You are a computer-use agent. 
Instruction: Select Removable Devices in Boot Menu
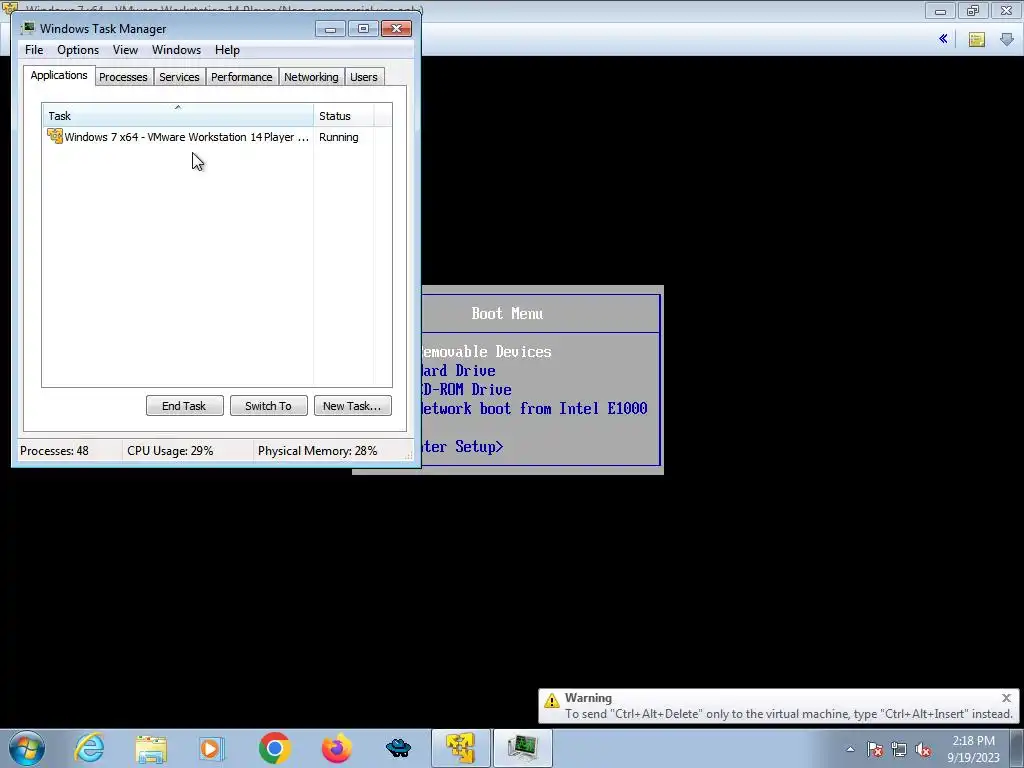(486, 352)
